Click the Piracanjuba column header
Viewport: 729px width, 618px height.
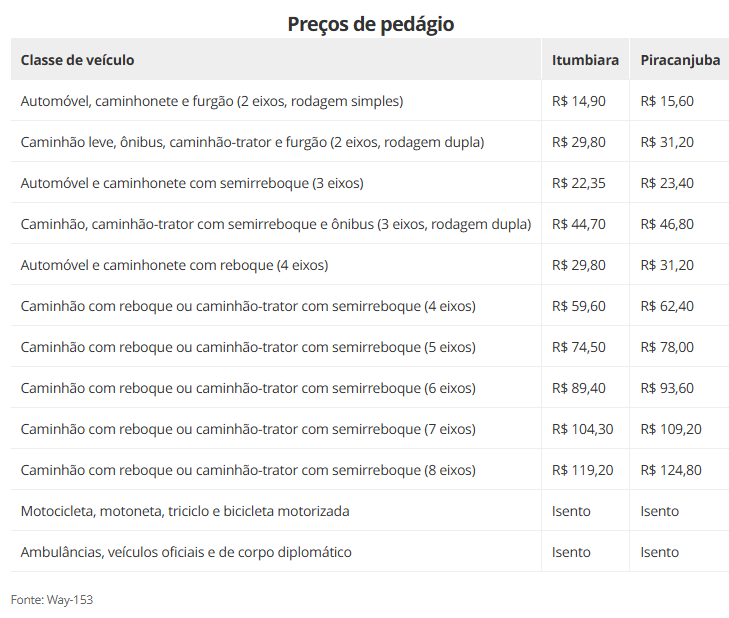(x=680, y=60)
